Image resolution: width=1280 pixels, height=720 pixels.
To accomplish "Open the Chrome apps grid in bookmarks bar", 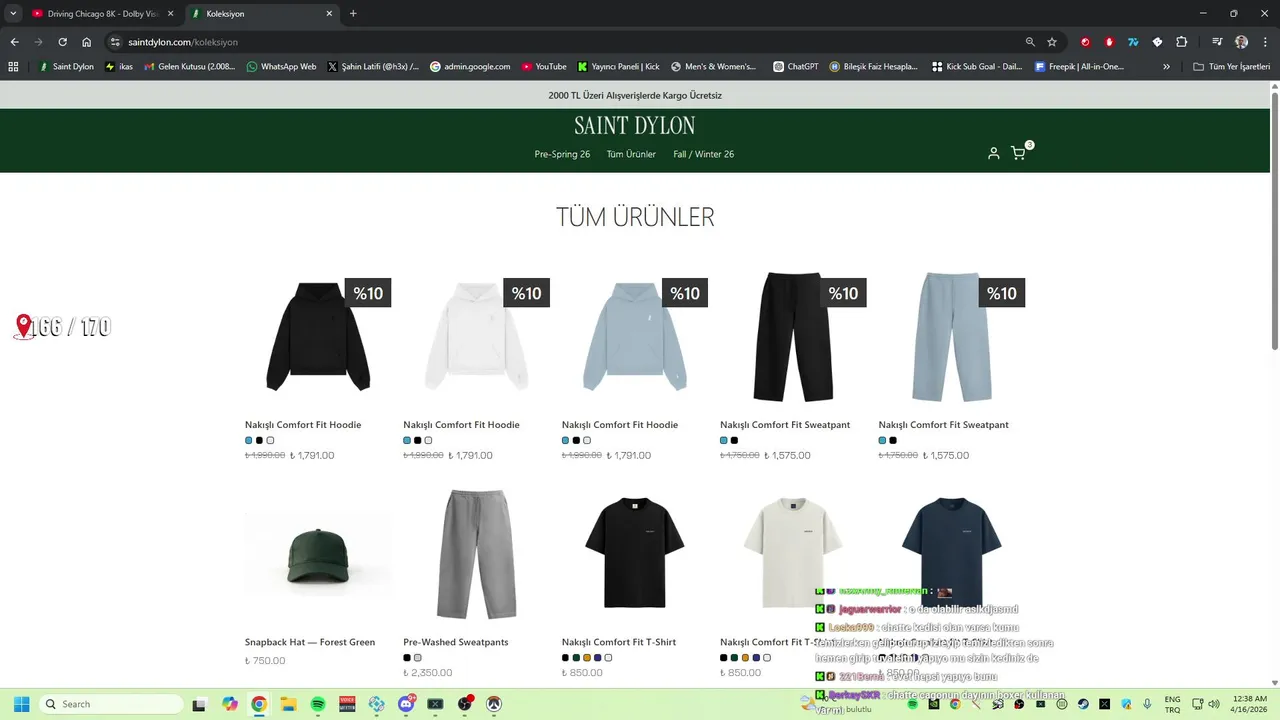I will (x=13, y=67).
